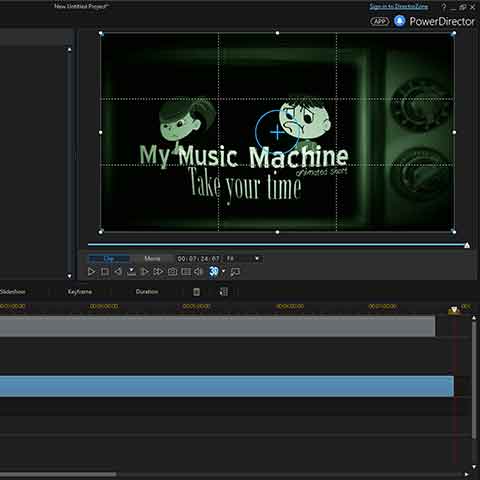Open the Duration settings

pos(147,292)
